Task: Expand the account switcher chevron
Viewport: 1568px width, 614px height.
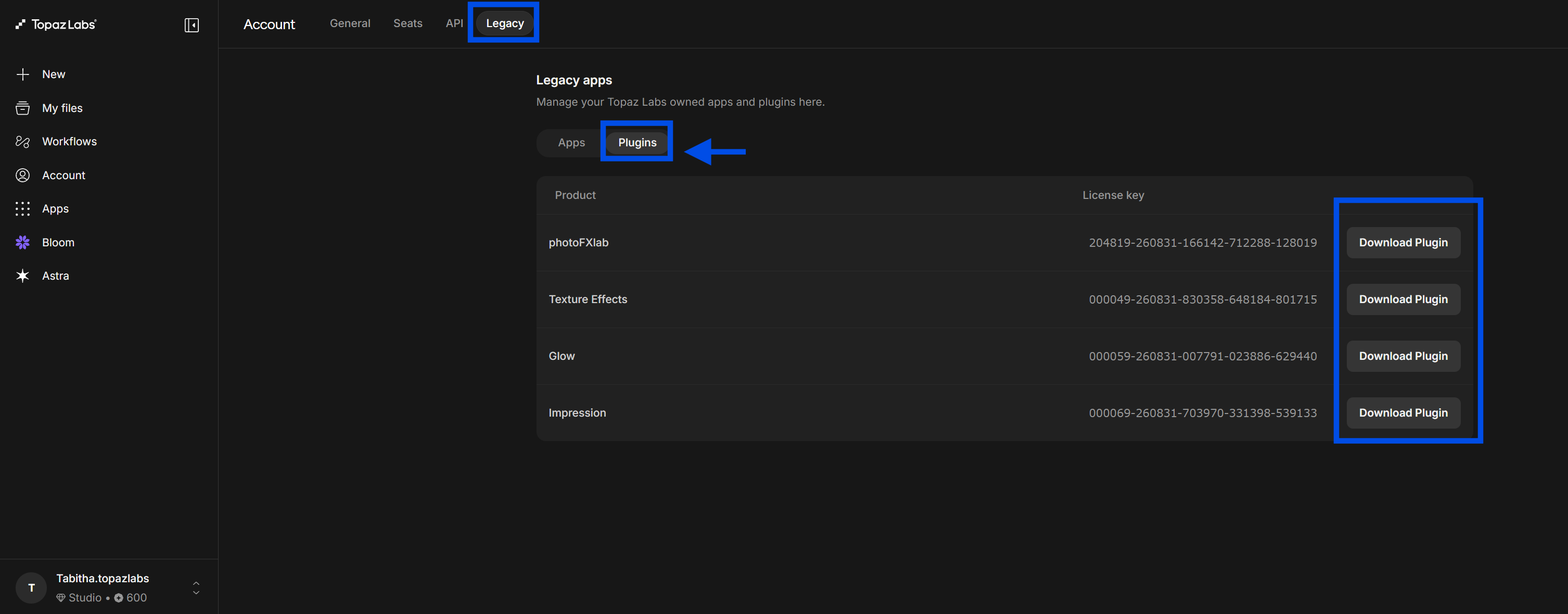Action: pos(196,588)
